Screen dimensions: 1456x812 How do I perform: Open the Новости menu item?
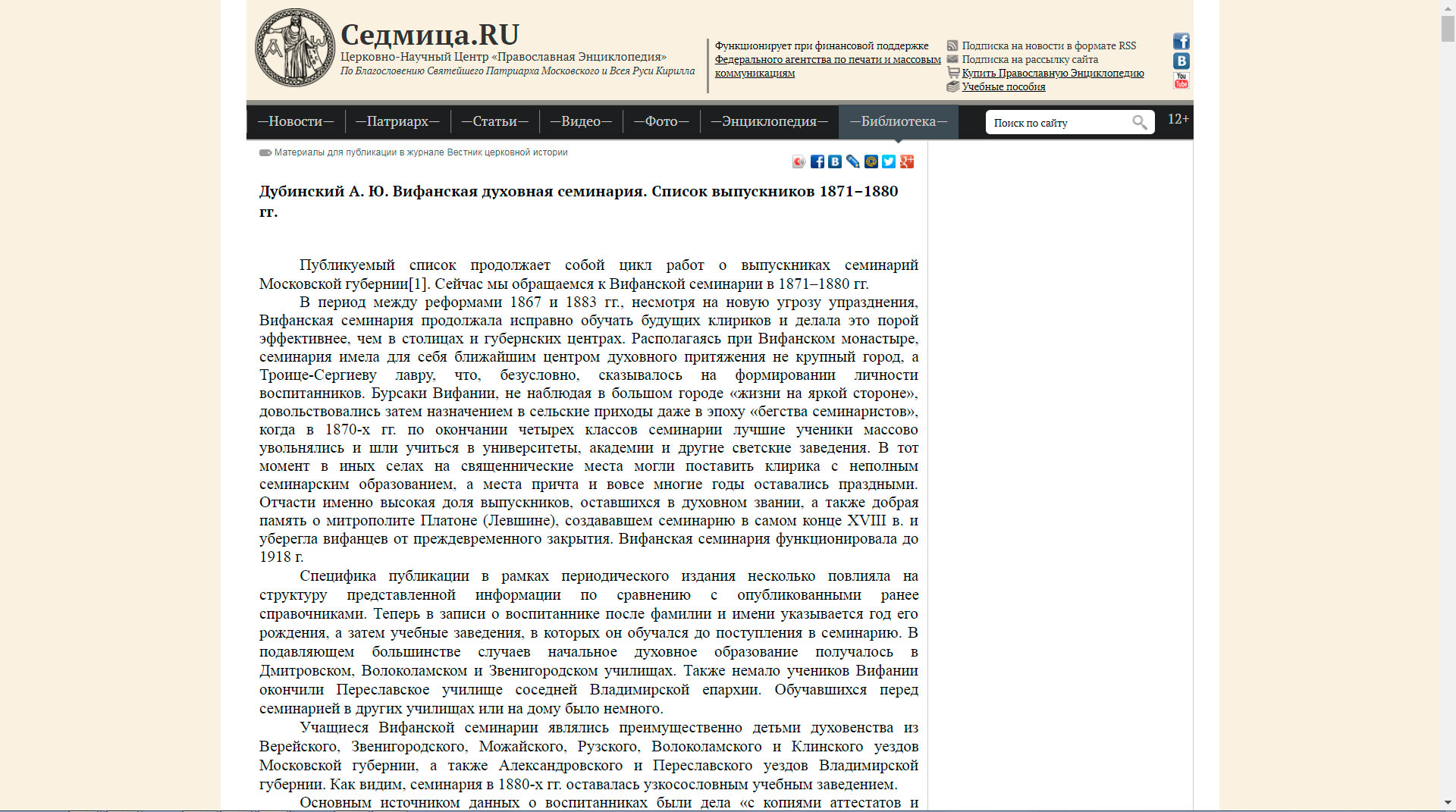click(296, 121)
